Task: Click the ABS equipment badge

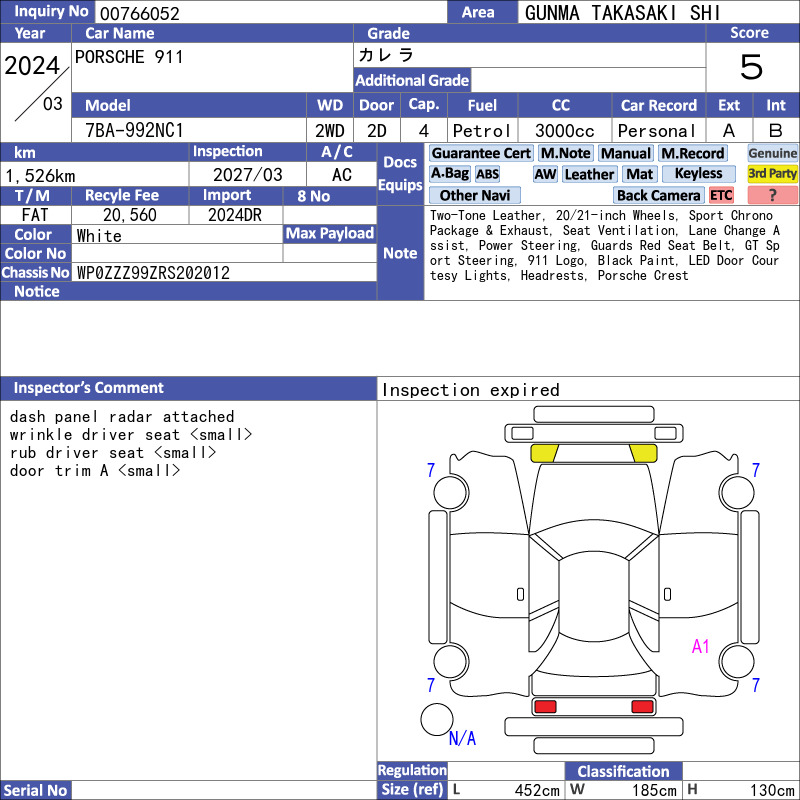Action: 487,174
